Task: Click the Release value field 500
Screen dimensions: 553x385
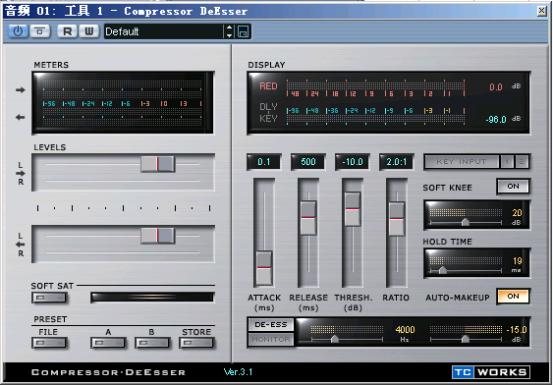Action: click(x=308, y=162)
